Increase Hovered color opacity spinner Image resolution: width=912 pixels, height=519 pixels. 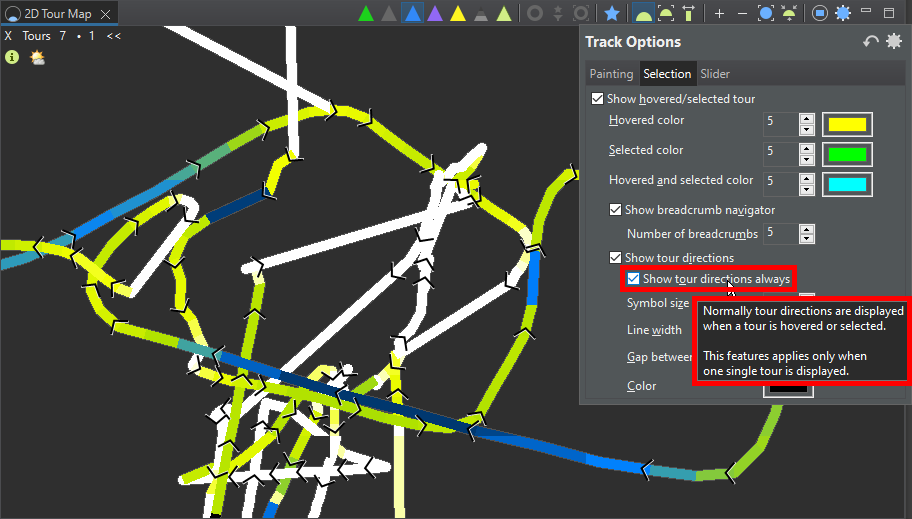(806, 119)
